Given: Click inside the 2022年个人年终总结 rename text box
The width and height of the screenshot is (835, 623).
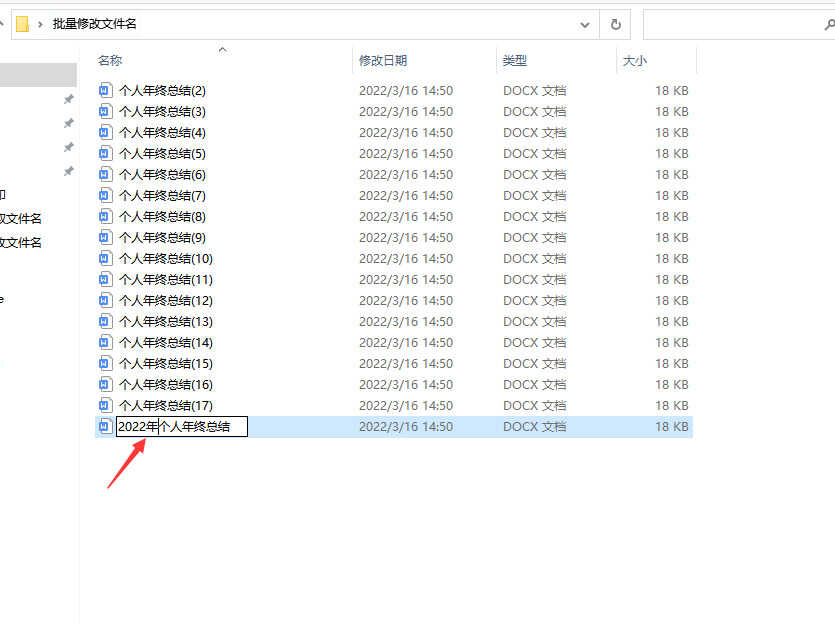Looking at the screenshot, I should [x=200, y=427].
